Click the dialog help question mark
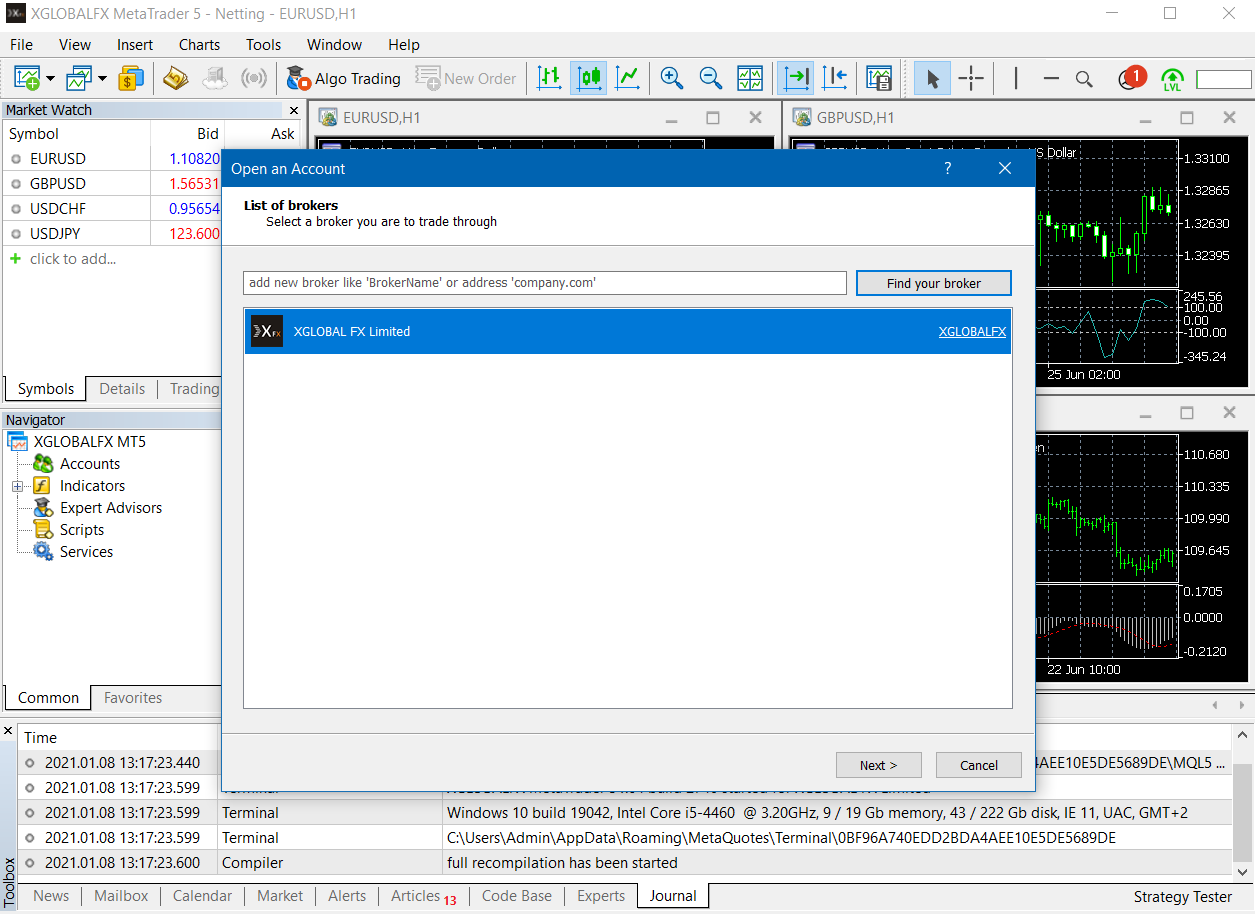 click(948, 168)
